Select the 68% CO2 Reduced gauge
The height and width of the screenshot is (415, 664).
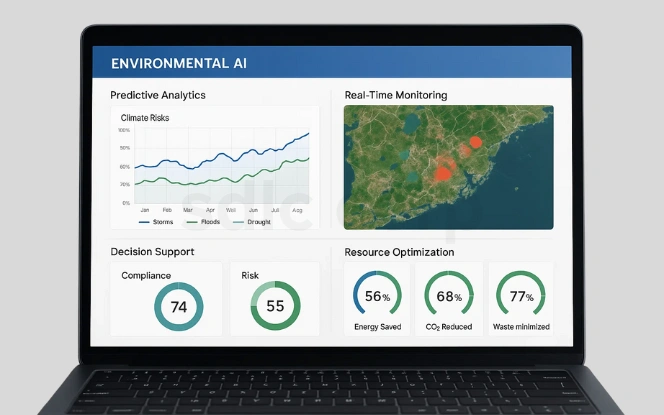pyautogui.click(x=442, y=296)
